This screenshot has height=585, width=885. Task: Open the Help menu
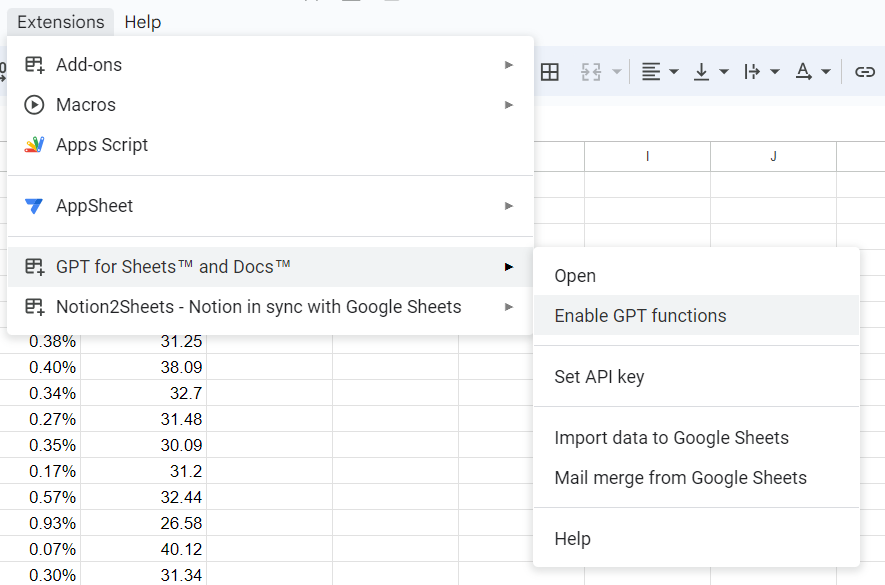pos(142,21)
